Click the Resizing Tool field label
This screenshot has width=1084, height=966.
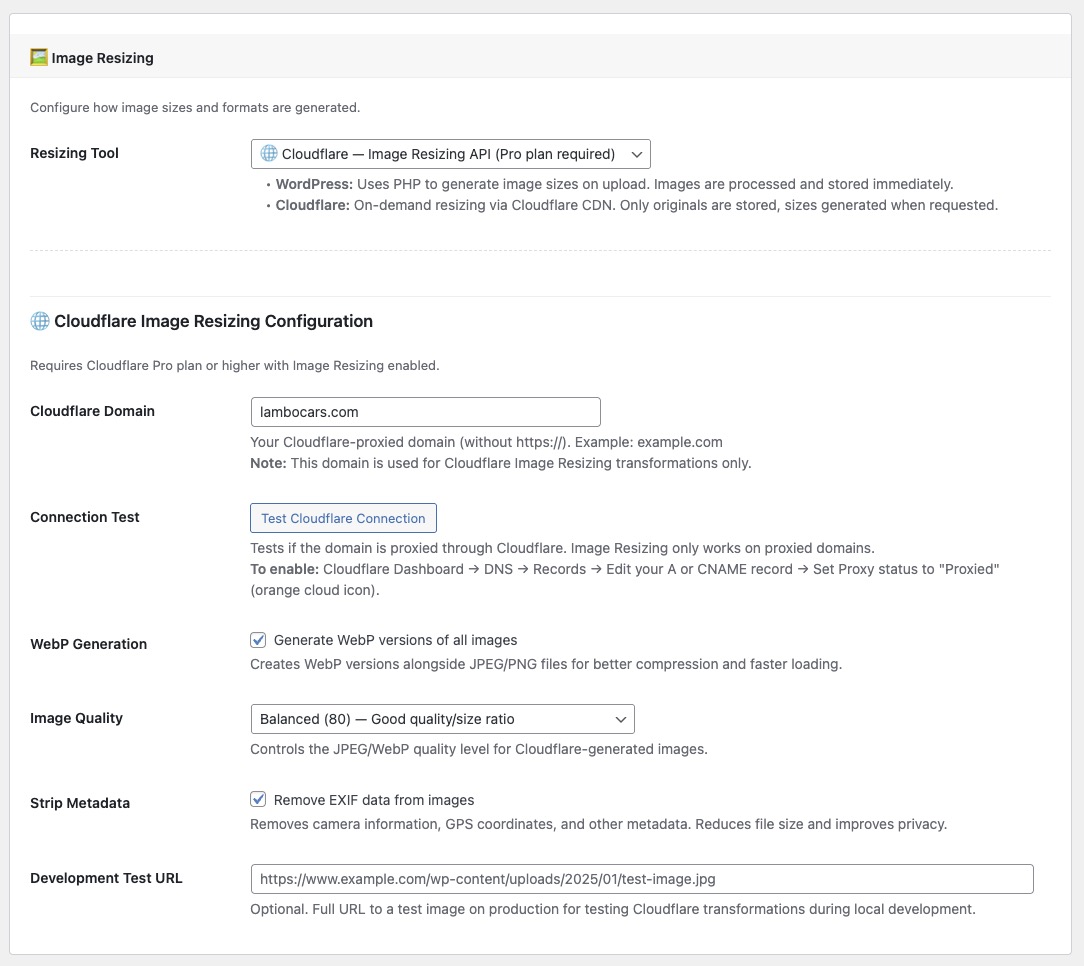pos(74,153)
